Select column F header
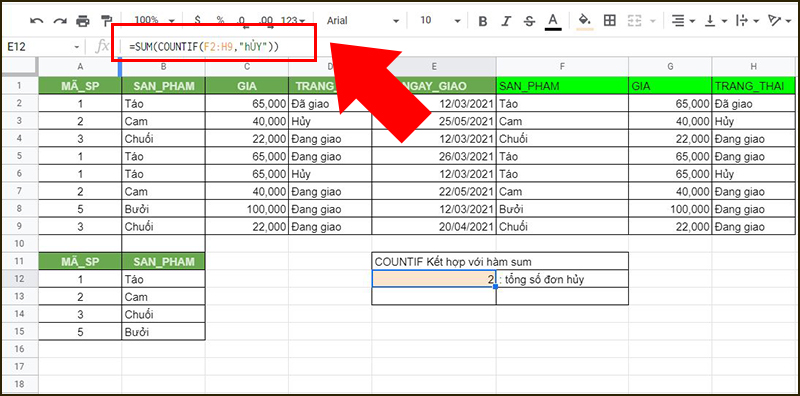The height and width of the screenshot is (396, 800). pyautogui.click(x=562, y=66)
